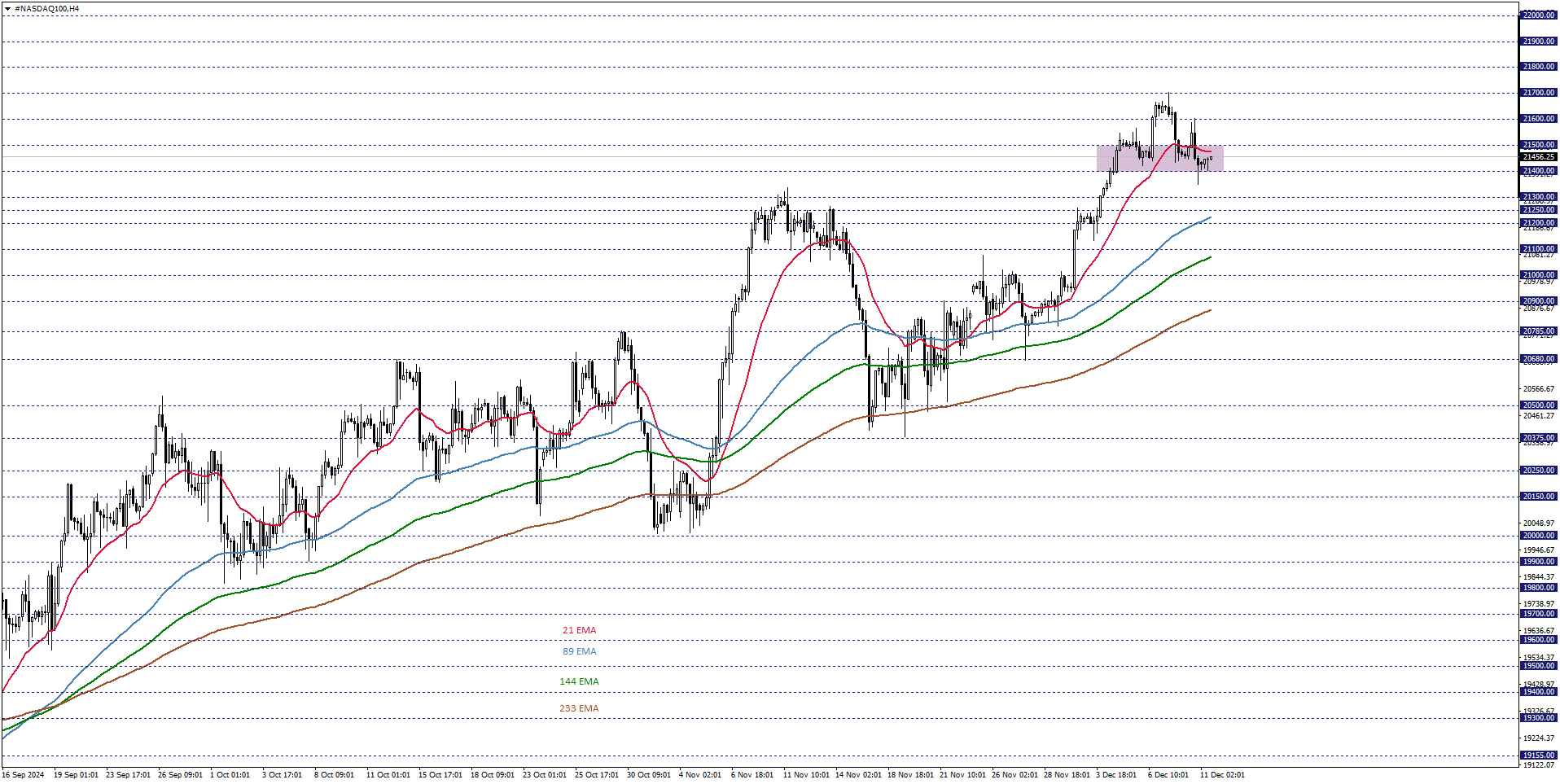Click the 18 Oct 09:01 time label
Screen dimensions: 1560x784
[x=493, y=775]
